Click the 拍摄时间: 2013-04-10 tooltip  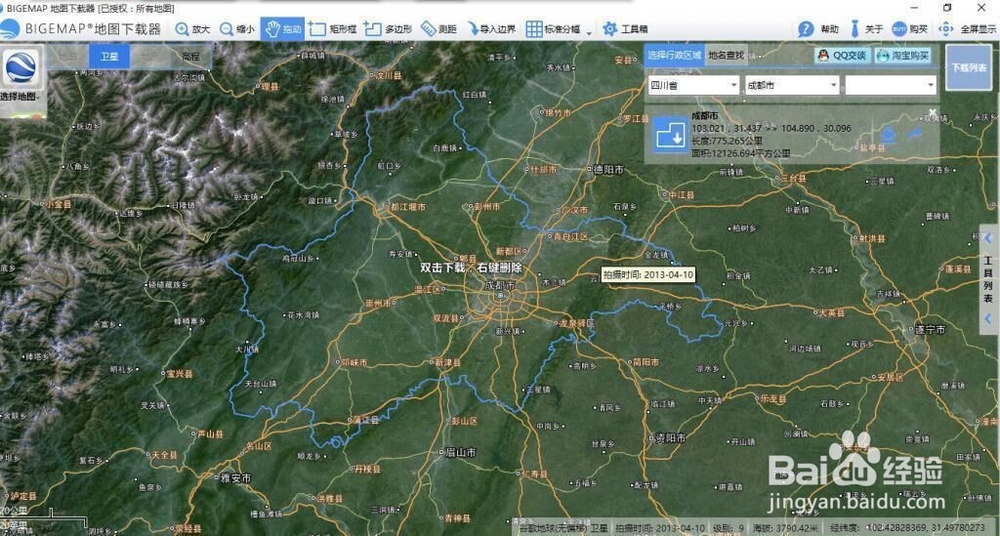[x=648, y=275]
